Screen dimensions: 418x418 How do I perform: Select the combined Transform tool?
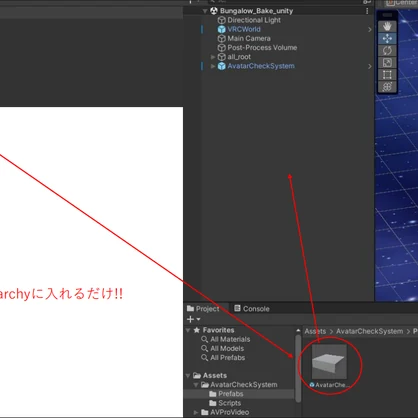tap(387, 87)
